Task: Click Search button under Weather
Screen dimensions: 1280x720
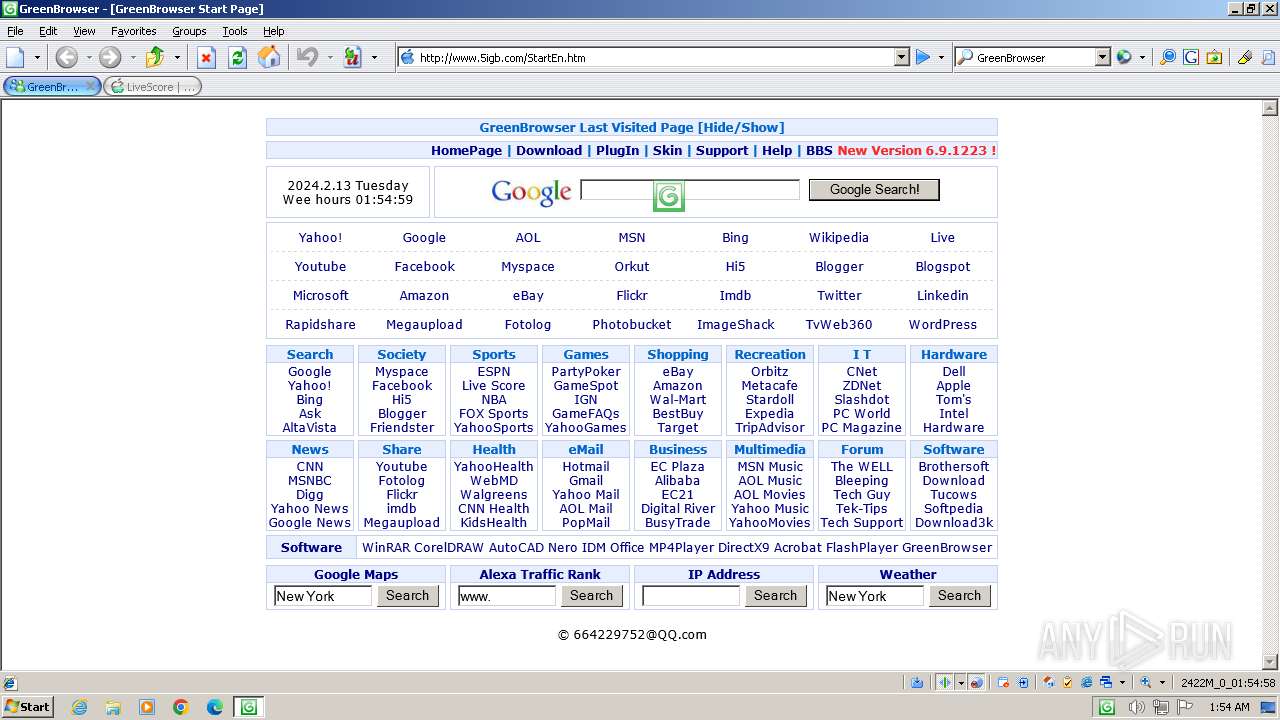Action: click(x=960, y=595)
